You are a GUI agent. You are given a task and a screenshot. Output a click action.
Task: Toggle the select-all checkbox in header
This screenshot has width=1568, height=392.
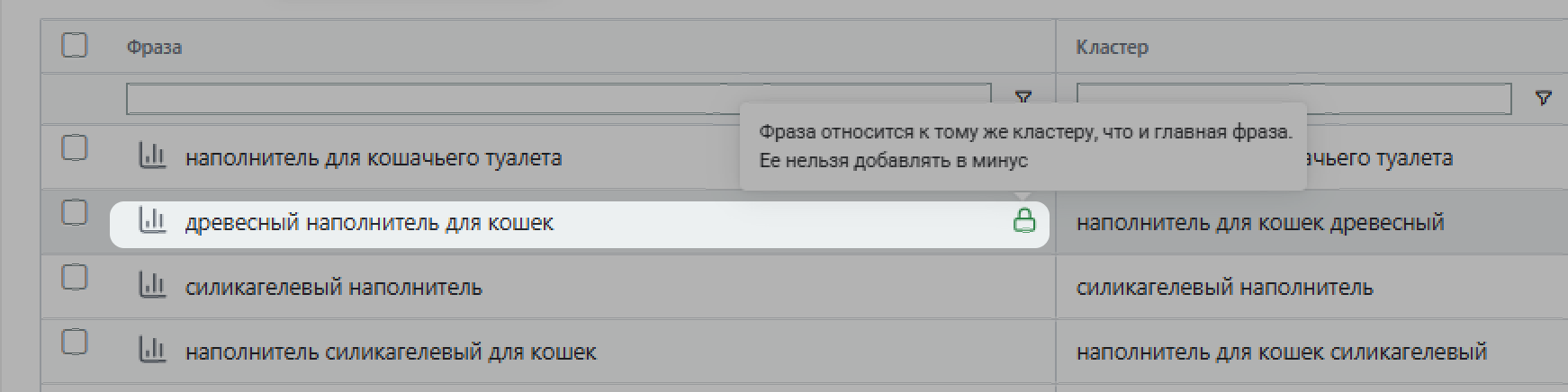74,45
